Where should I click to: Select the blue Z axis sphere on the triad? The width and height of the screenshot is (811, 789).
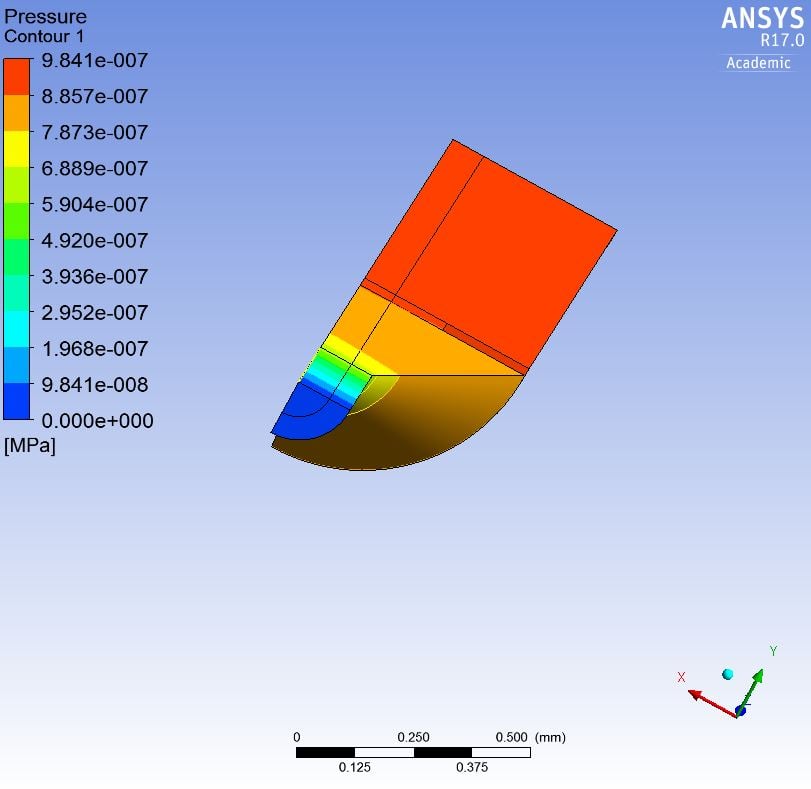click(x=741, y=711)
